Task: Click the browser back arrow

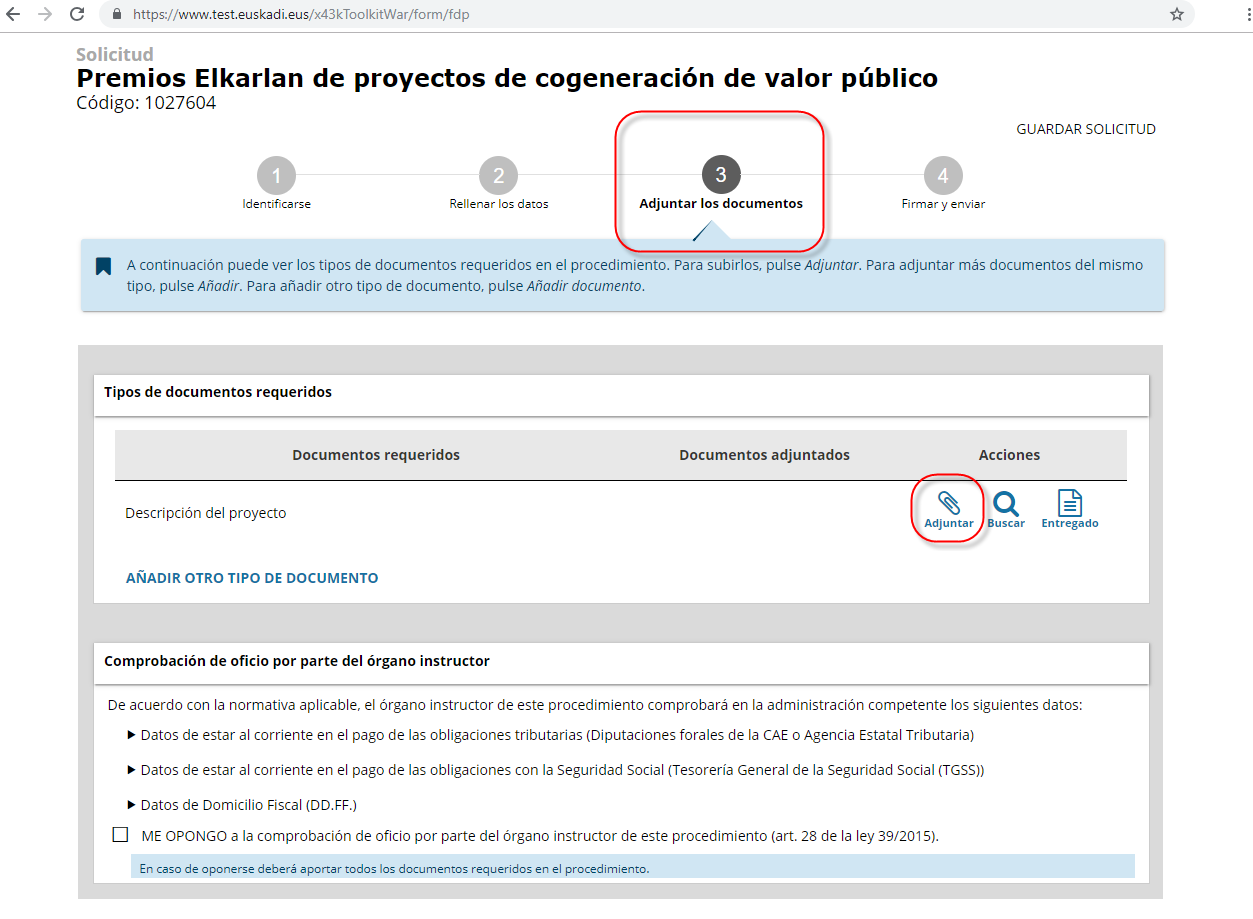Action: tap(14, 14)
